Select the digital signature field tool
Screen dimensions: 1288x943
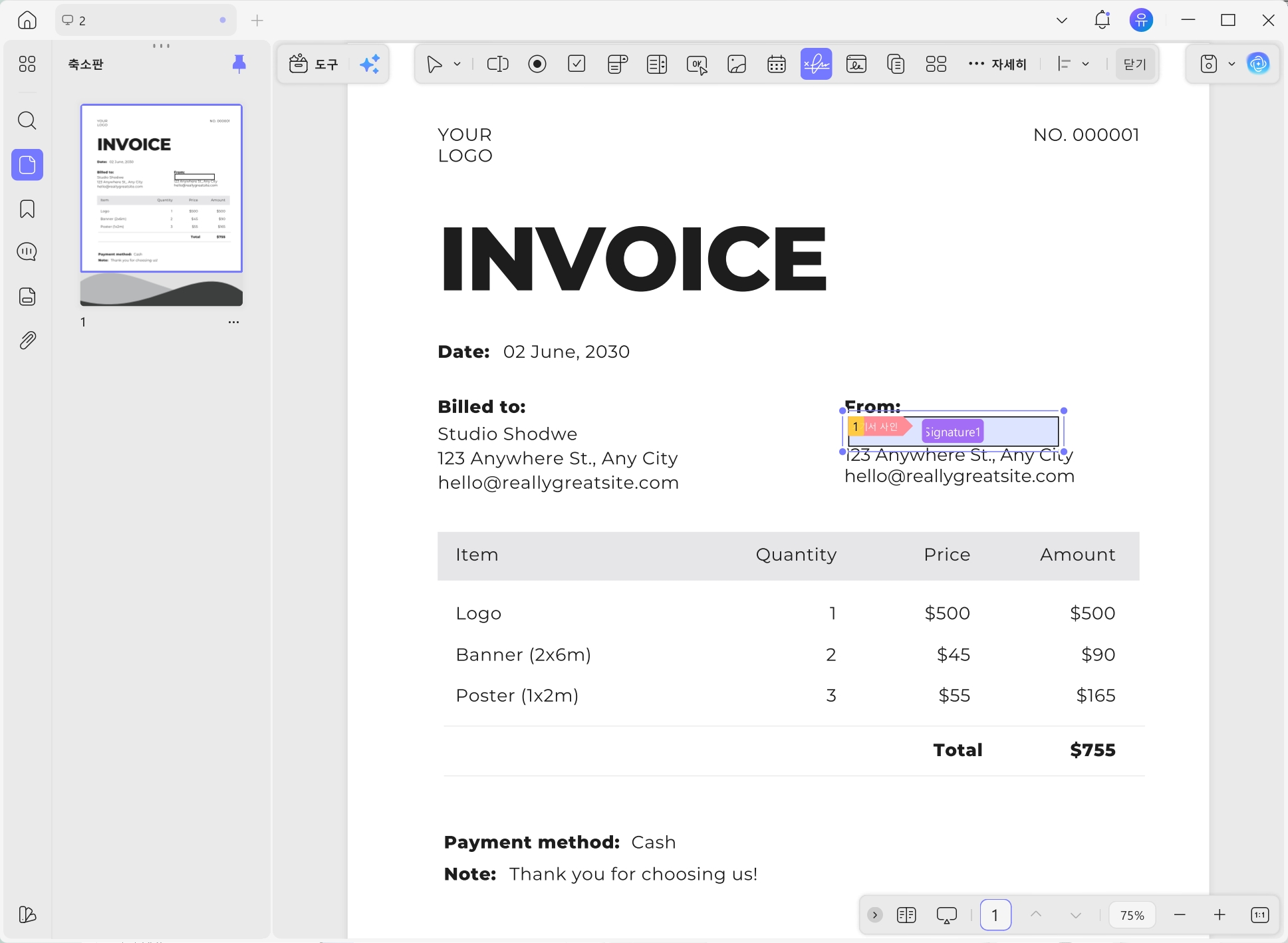[x=856, y=65]
